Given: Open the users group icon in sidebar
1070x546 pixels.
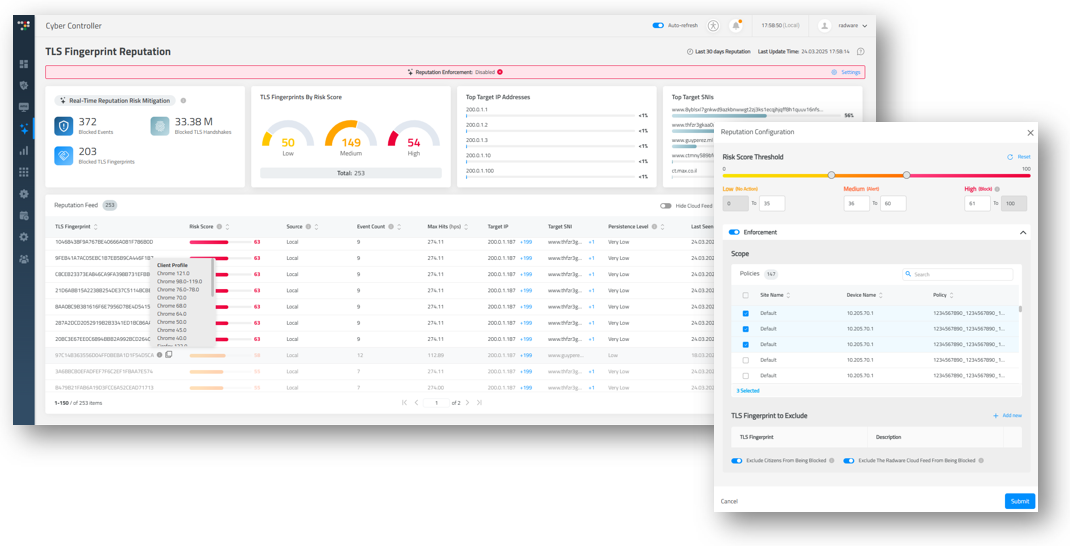Looking at the screenshot, I should pyautogui.click(x=24, y=259).
